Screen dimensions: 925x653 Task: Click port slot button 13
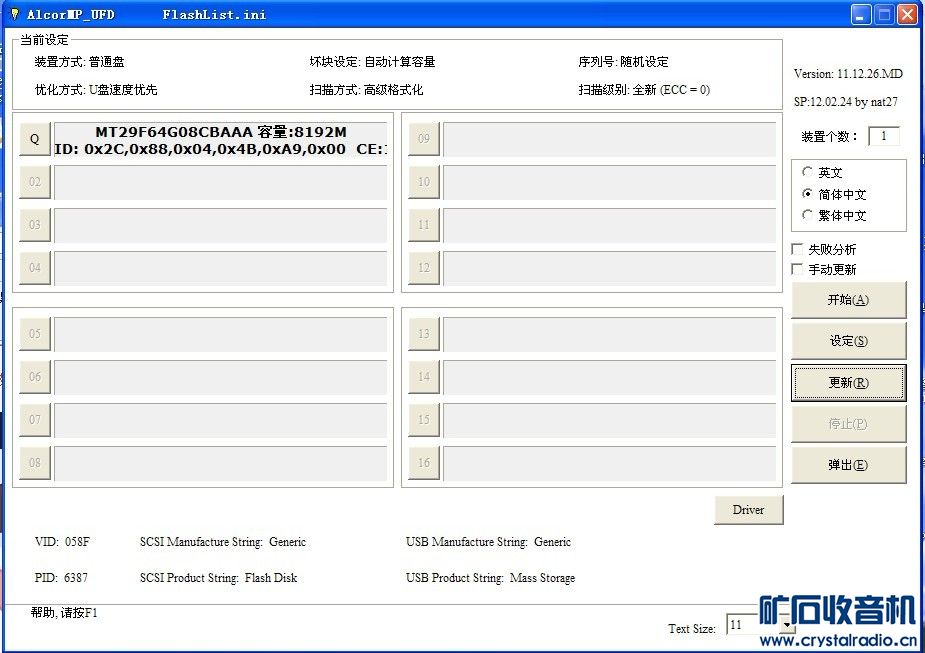pos(424,334)
